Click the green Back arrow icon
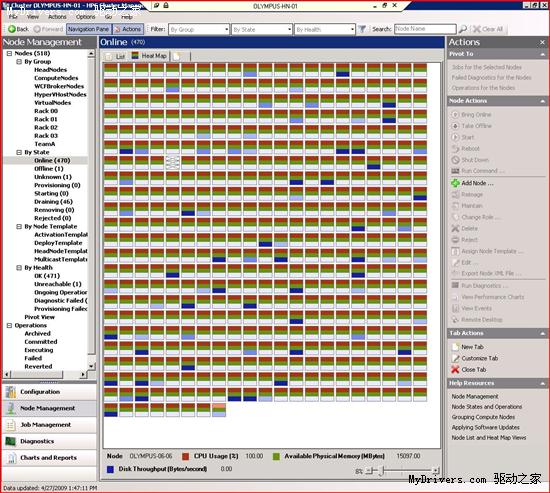550x493 pixels. (x=12, y=29)
